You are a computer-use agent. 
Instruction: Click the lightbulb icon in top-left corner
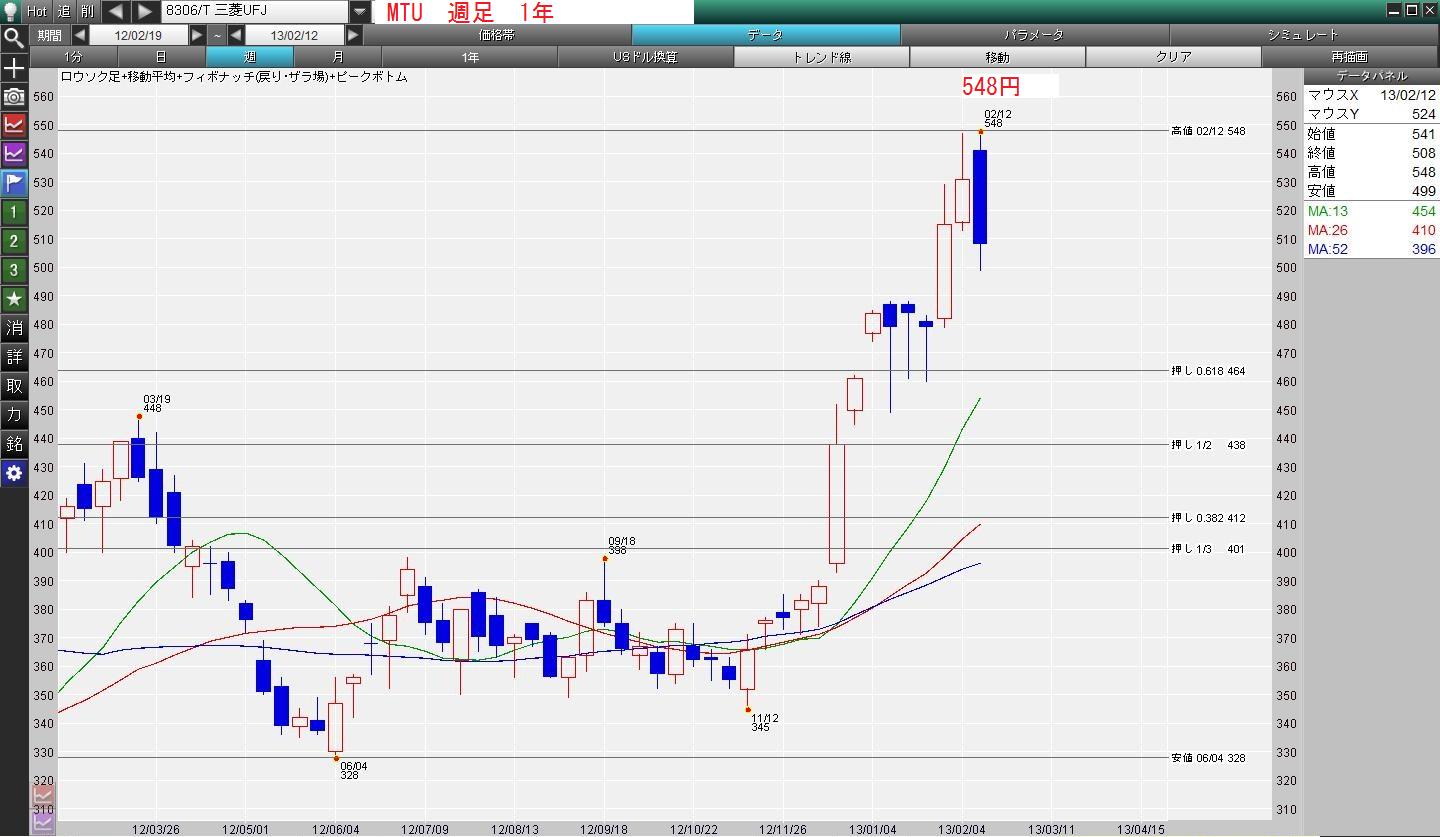pyautogui.click(x=11, y=11)
